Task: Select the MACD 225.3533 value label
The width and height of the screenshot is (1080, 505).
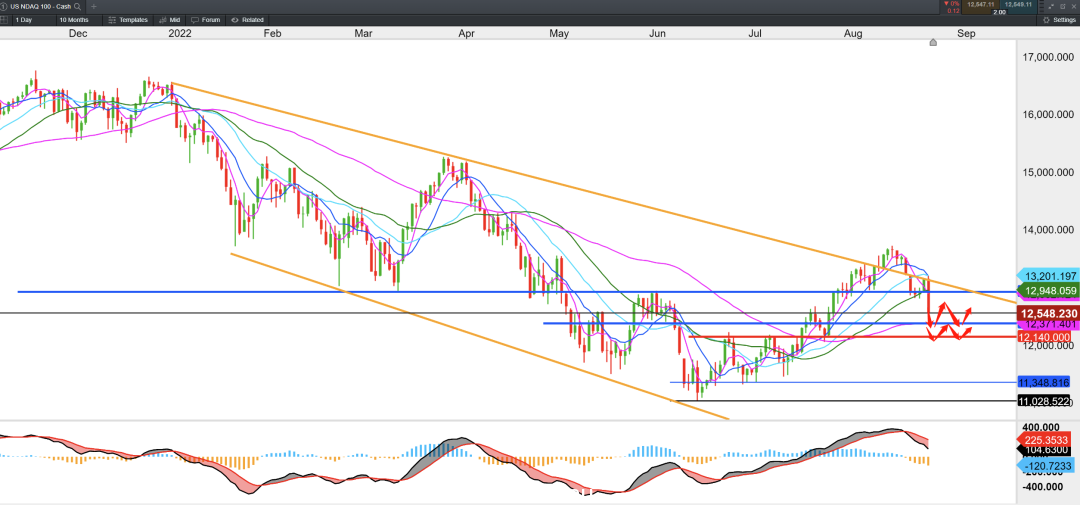Action: coord(1046,440)
